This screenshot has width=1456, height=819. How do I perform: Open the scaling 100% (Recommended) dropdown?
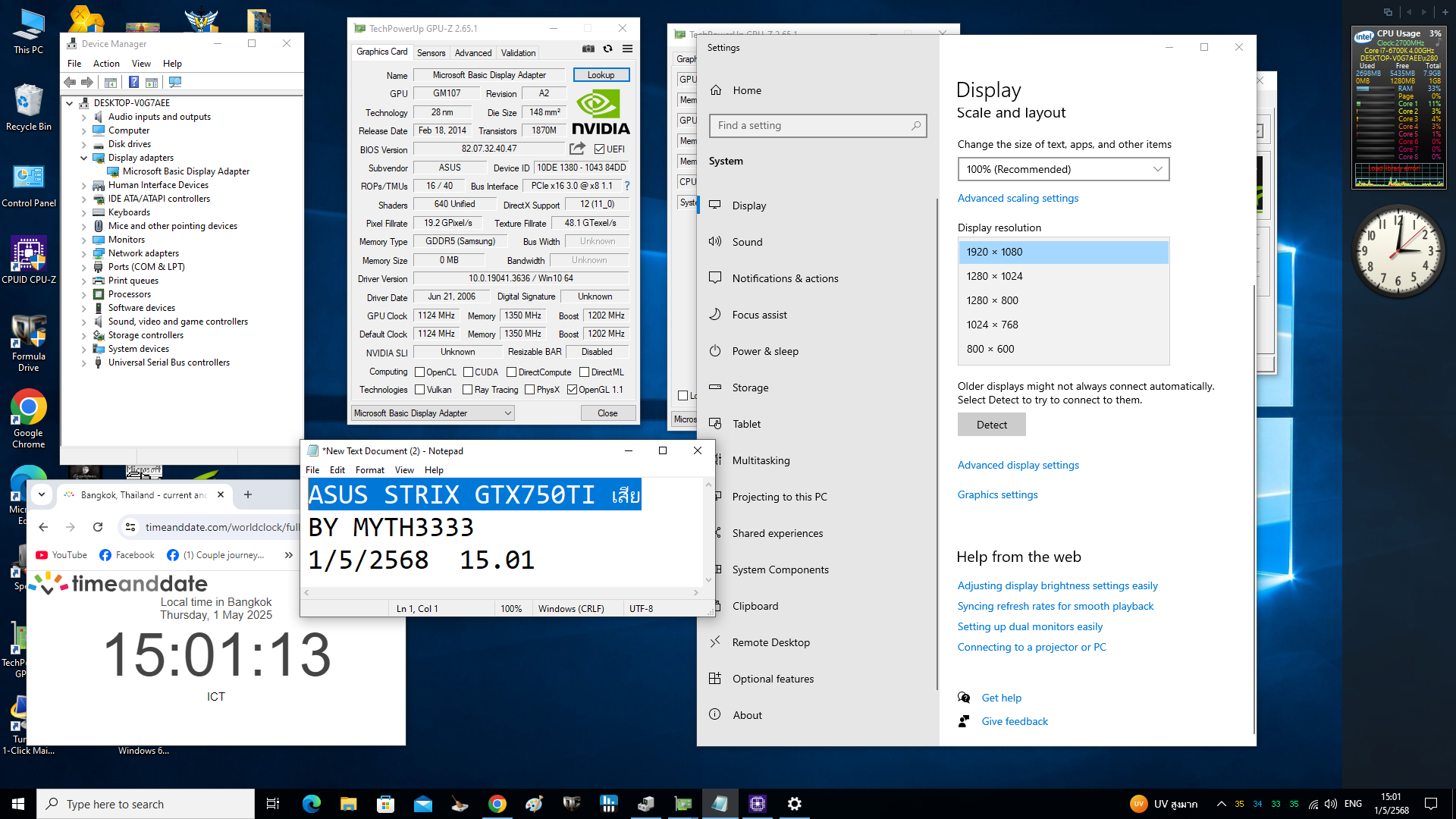1063,169
